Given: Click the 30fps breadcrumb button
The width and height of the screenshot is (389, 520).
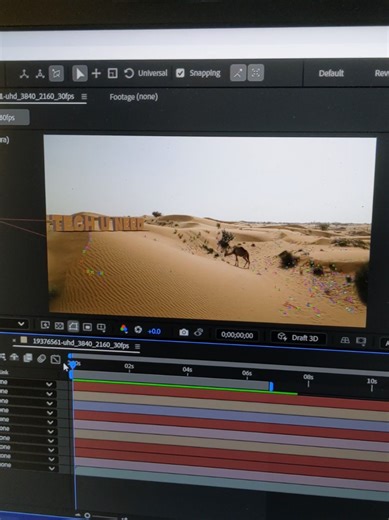Looking at the screenshot, I should pos(14,118).
